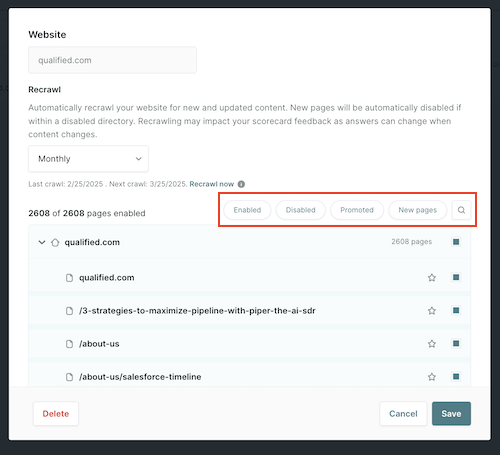
Task: Click the Delete button
Action: click(56, 414)
